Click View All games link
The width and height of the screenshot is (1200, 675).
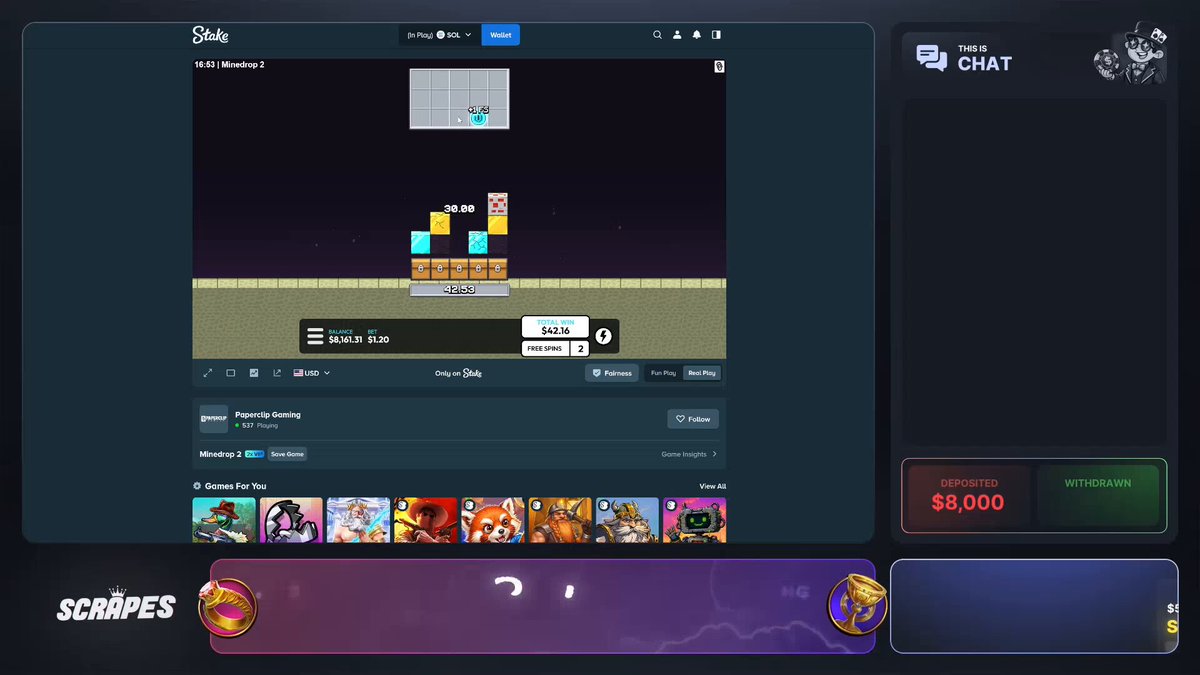(x=713, y=486)
